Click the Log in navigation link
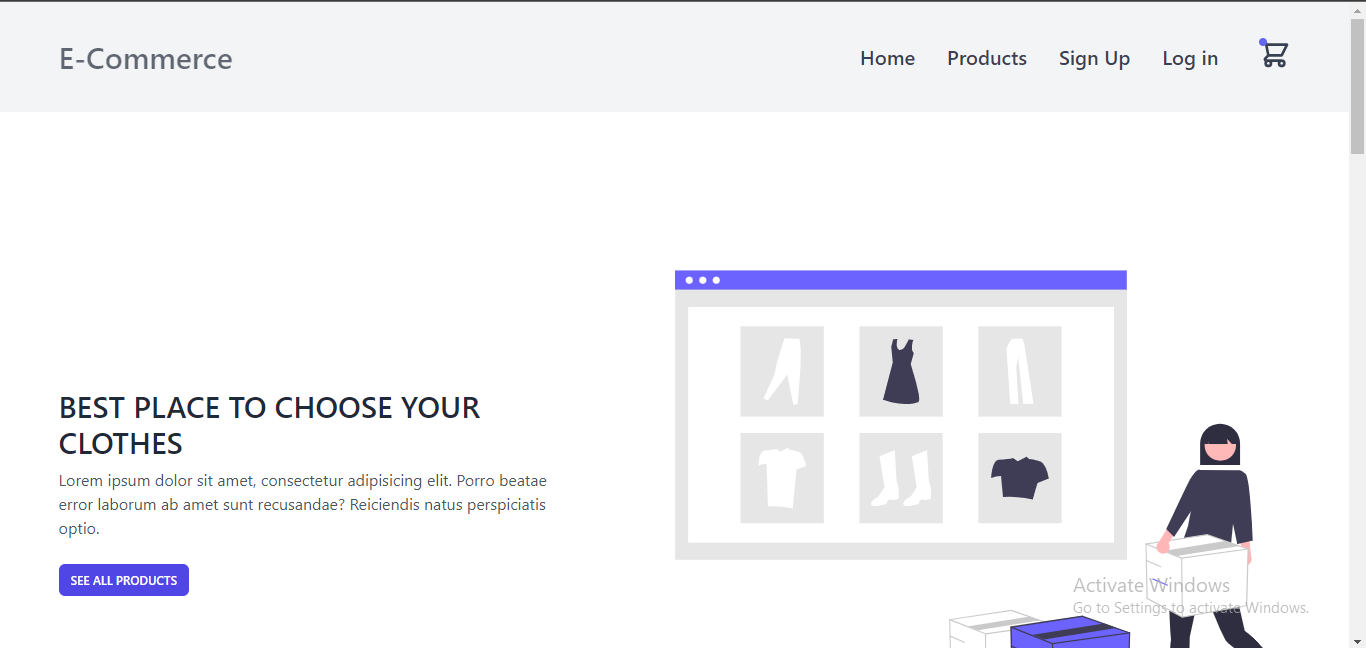 point(1190,58)
